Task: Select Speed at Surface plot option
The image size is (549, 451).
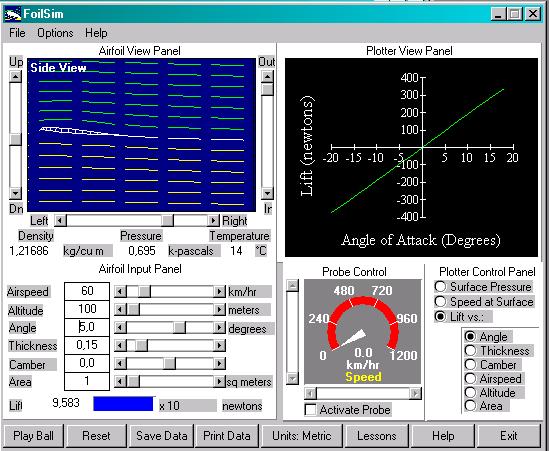Action: click(x=440, y=301)
